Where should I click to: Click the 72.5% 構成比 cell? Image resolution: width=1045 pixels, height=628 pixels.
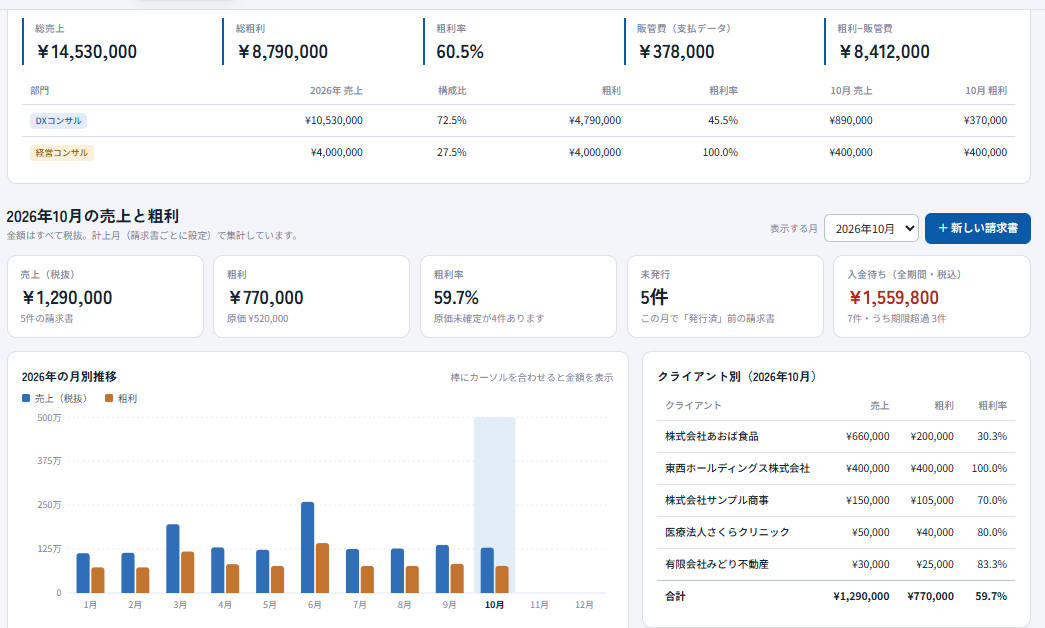(x=452, y=121)
